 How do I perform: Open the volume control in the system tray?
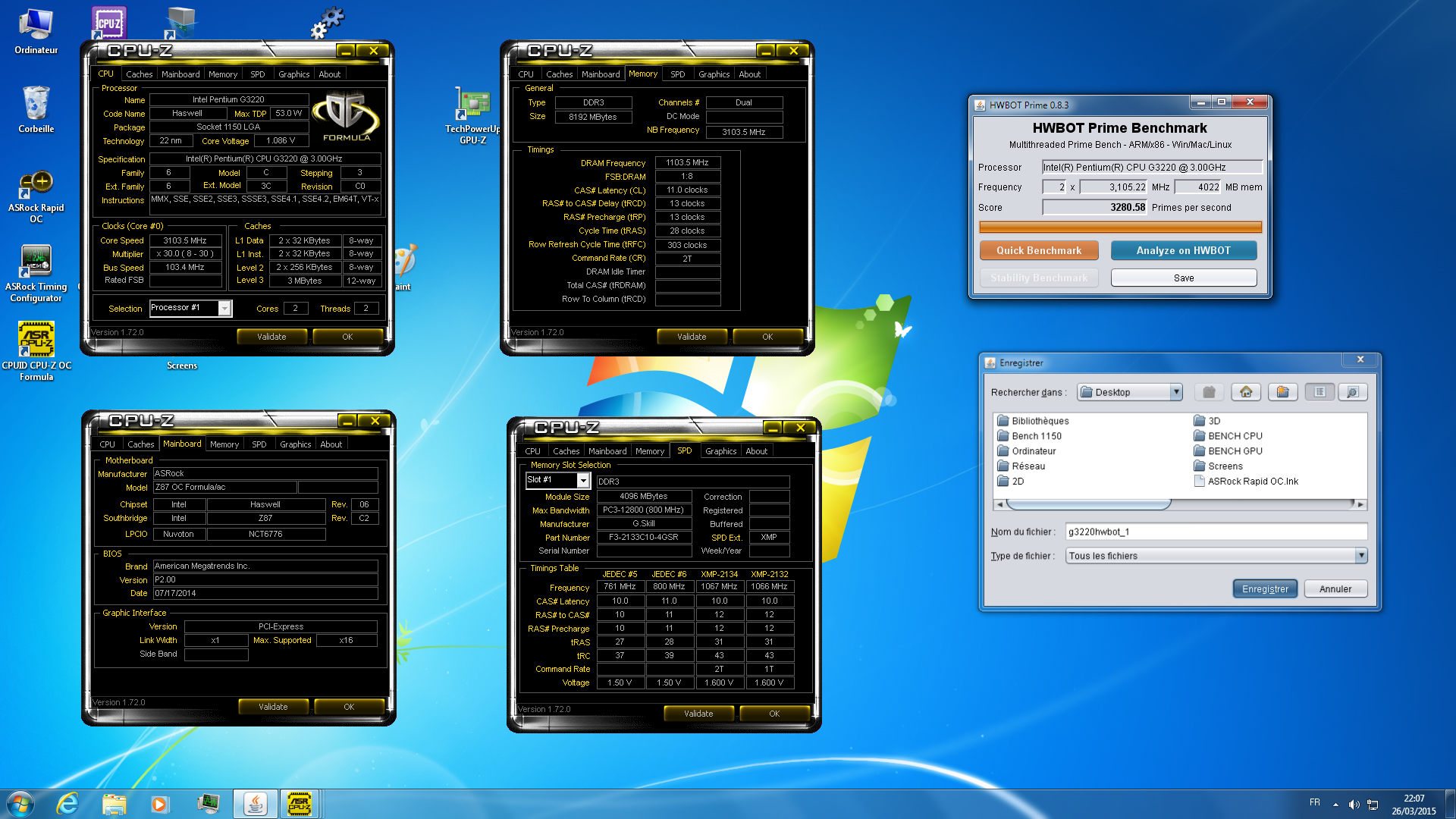click(1354, 805)
